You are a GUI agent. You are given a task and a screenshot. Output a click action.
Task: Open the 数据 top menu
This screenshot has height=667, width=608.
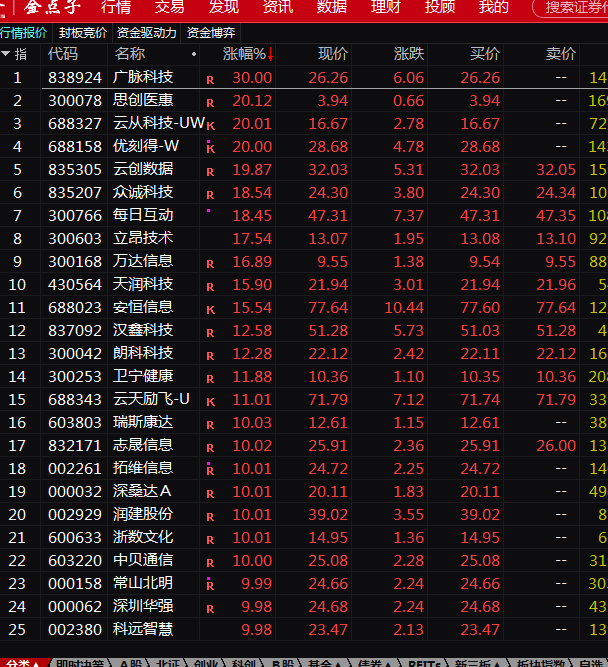pos(331,7)
